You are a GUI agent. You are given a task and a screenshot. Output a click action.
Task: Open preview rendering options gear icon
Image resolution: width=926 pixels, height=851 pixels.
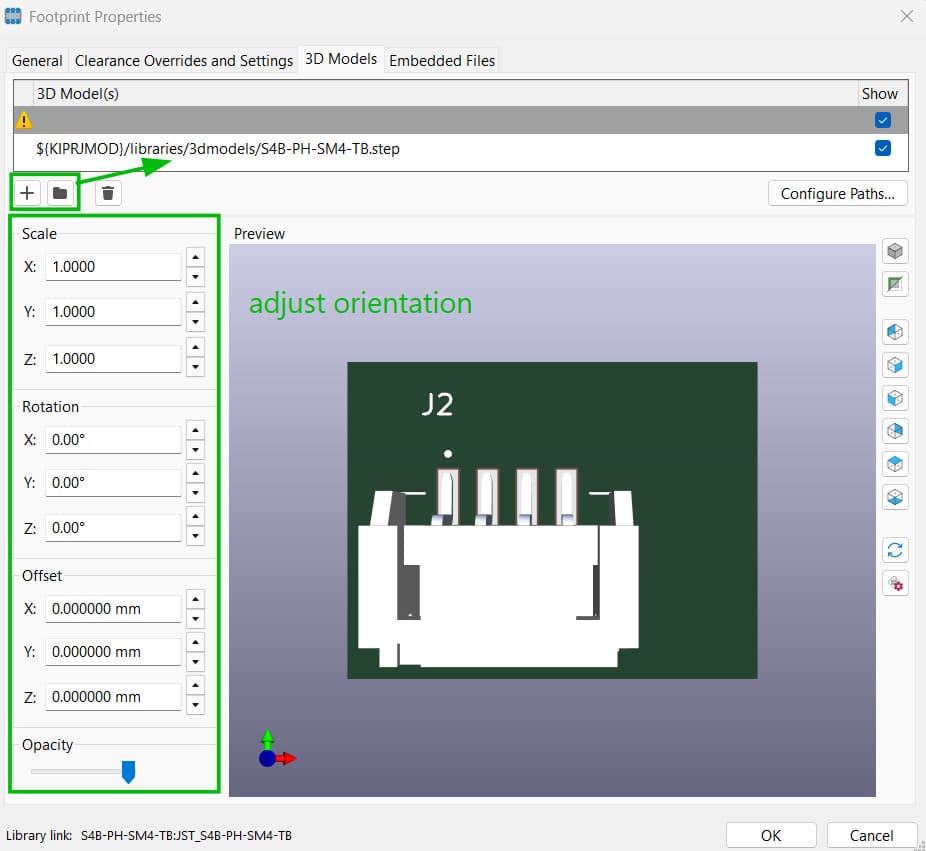[894, 583]
